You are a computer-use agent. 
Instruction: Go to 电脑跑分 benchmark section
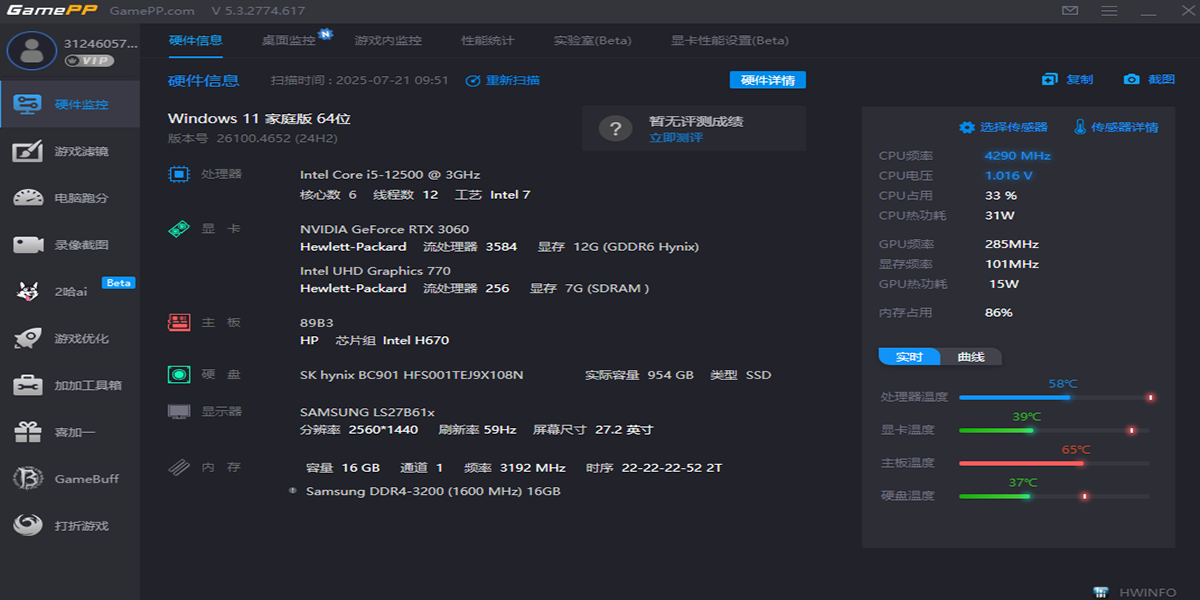(70, 198)
